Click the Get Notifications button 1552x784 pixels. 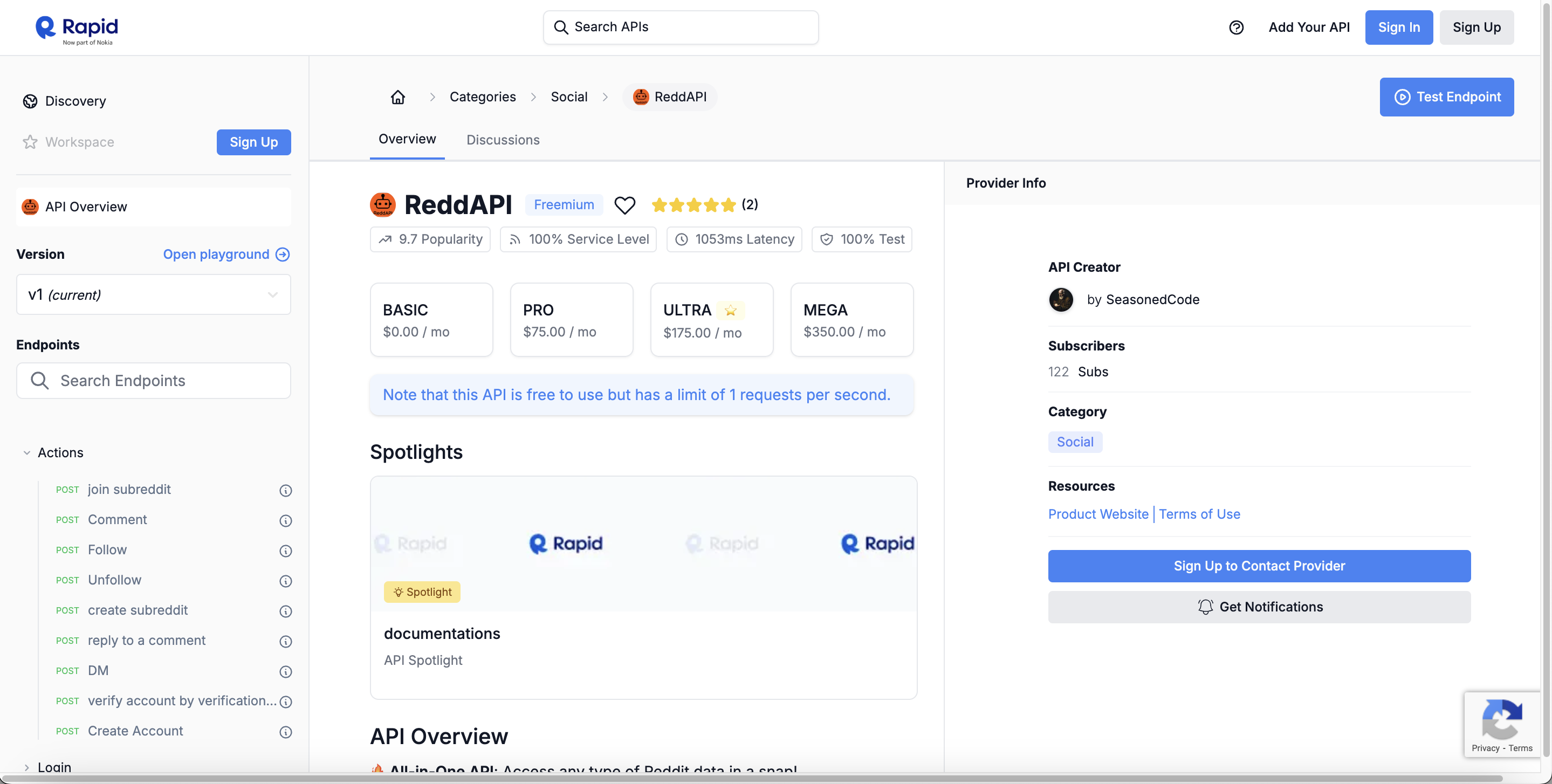click(x=1259, y=607)
